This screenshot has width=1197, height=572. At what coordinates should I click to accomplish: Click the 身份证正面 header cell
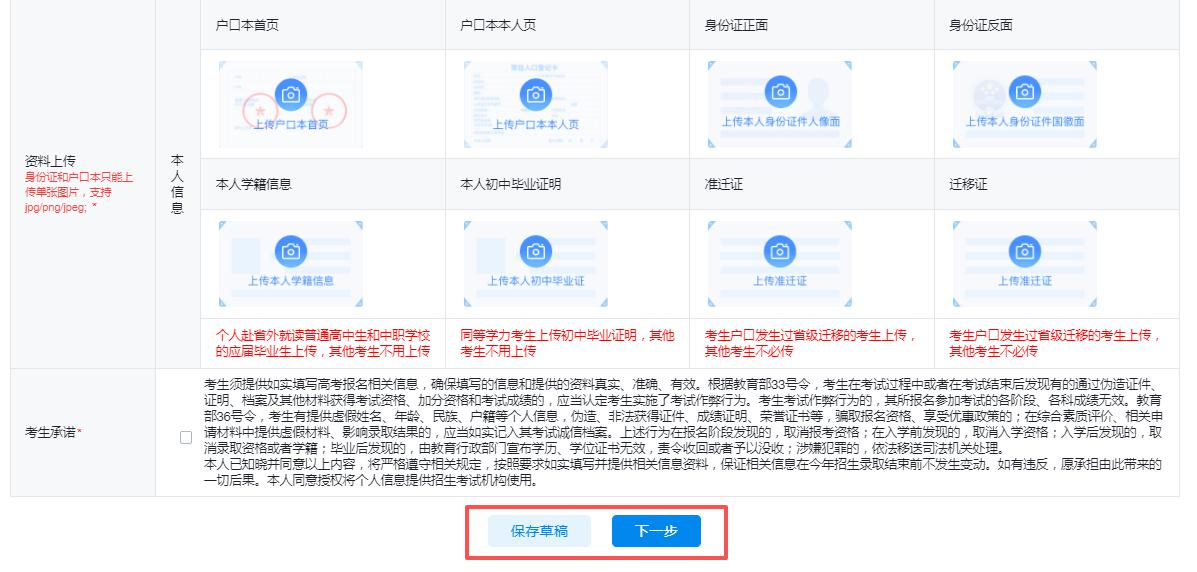click(811, 25)
